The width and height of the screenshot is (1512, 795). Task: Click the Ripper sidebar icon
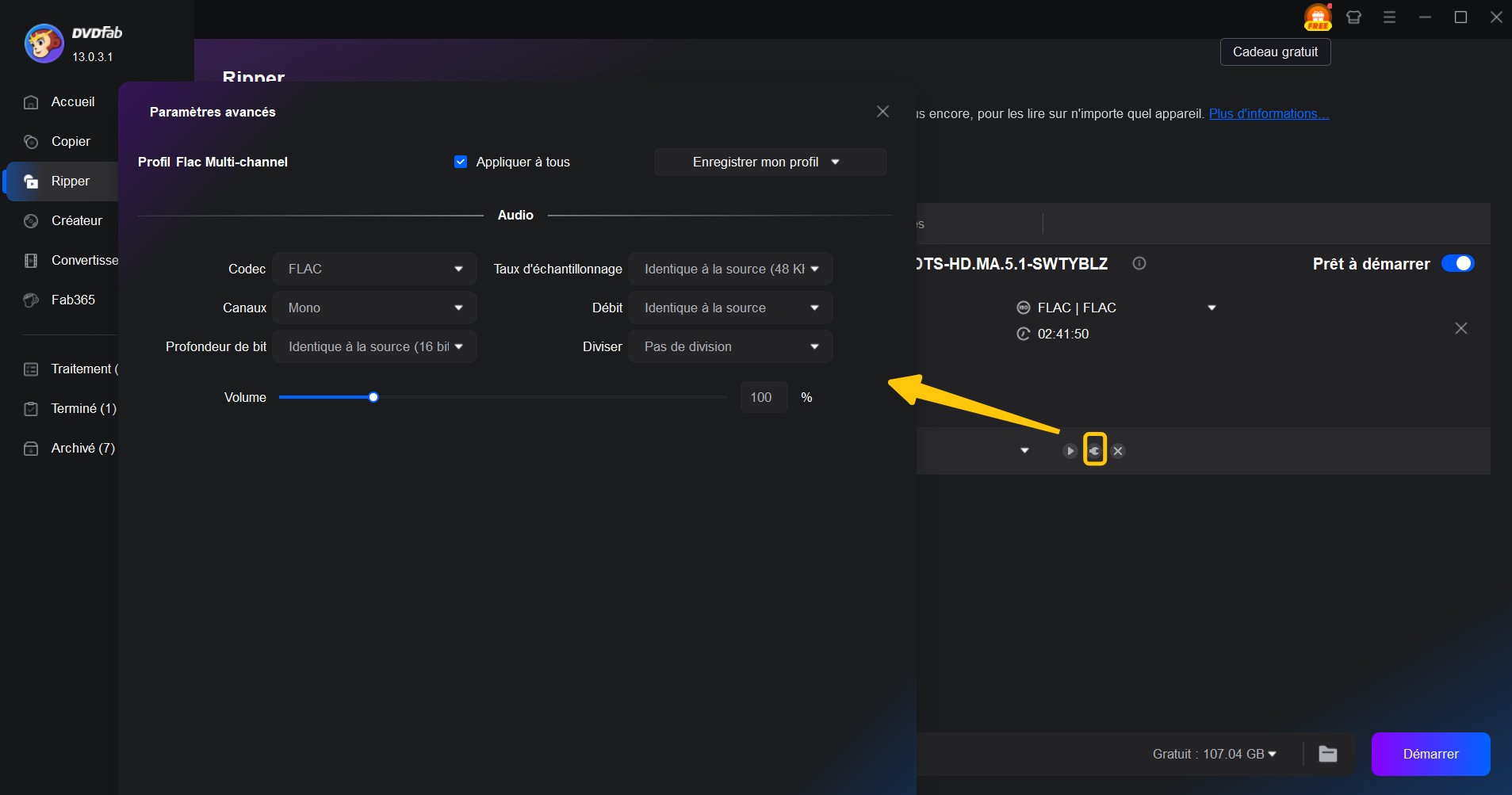tap(31, 182)
